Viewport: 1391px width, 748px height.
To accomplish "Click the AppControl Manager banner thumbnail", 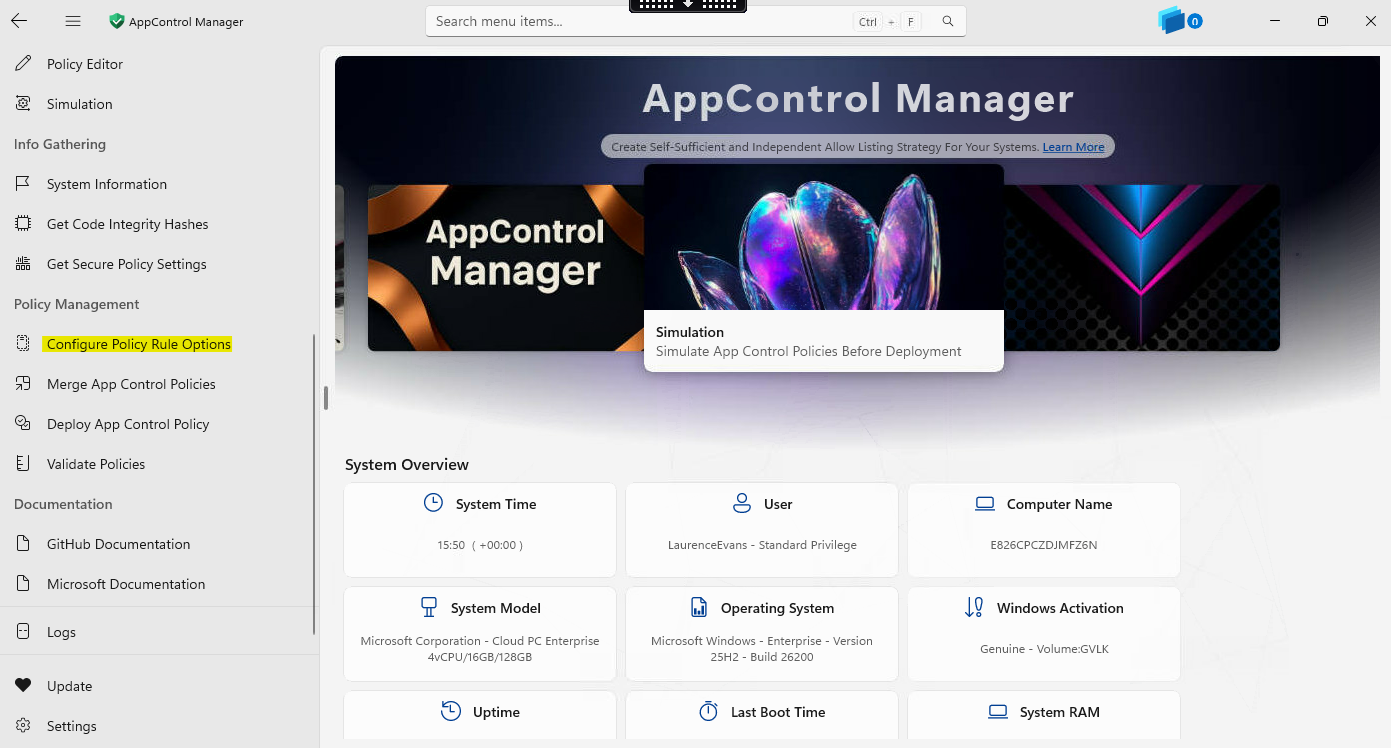I will 506,268.
